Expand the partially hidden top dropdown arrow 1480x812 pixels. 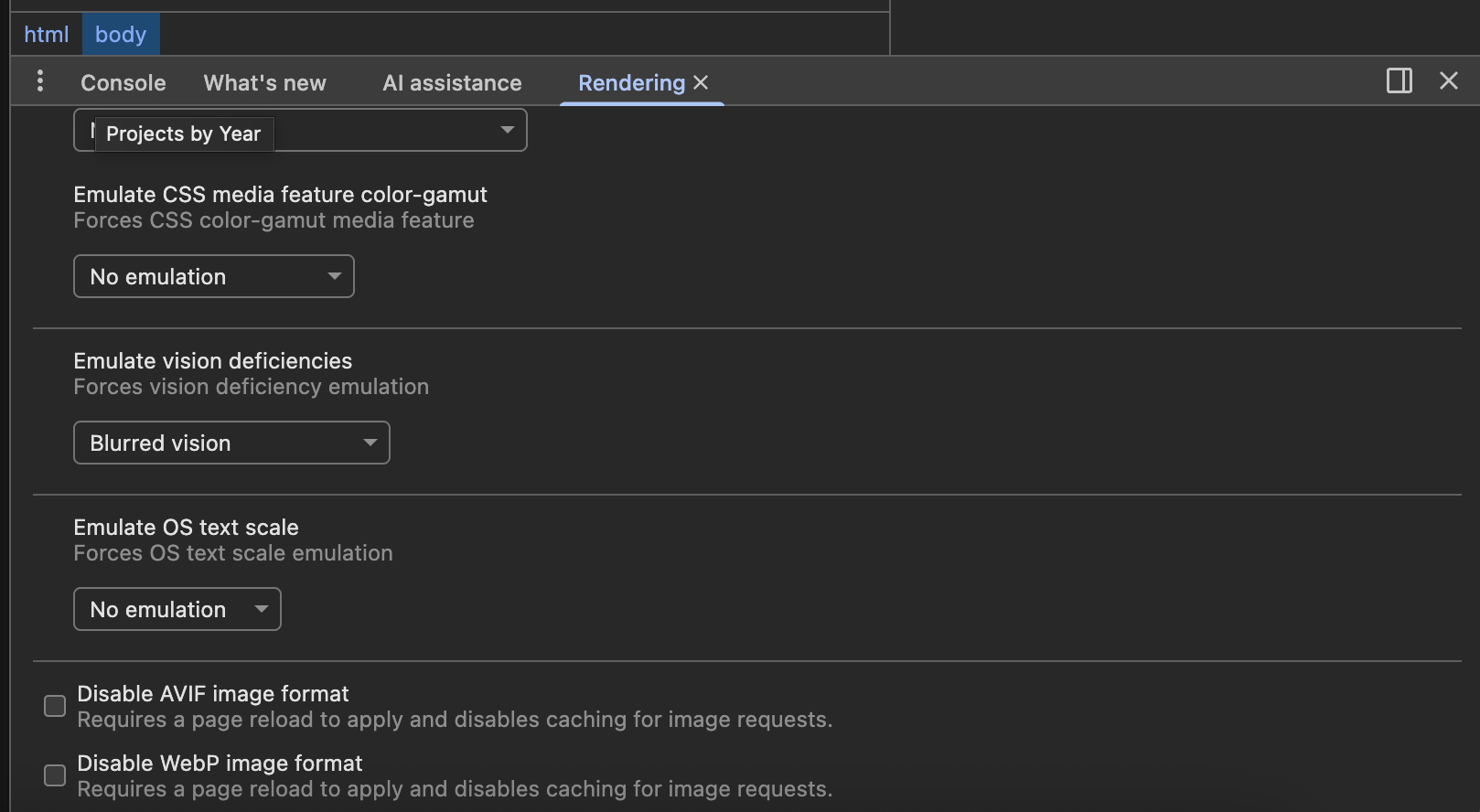pyautogui.click(x=507, y=130)
